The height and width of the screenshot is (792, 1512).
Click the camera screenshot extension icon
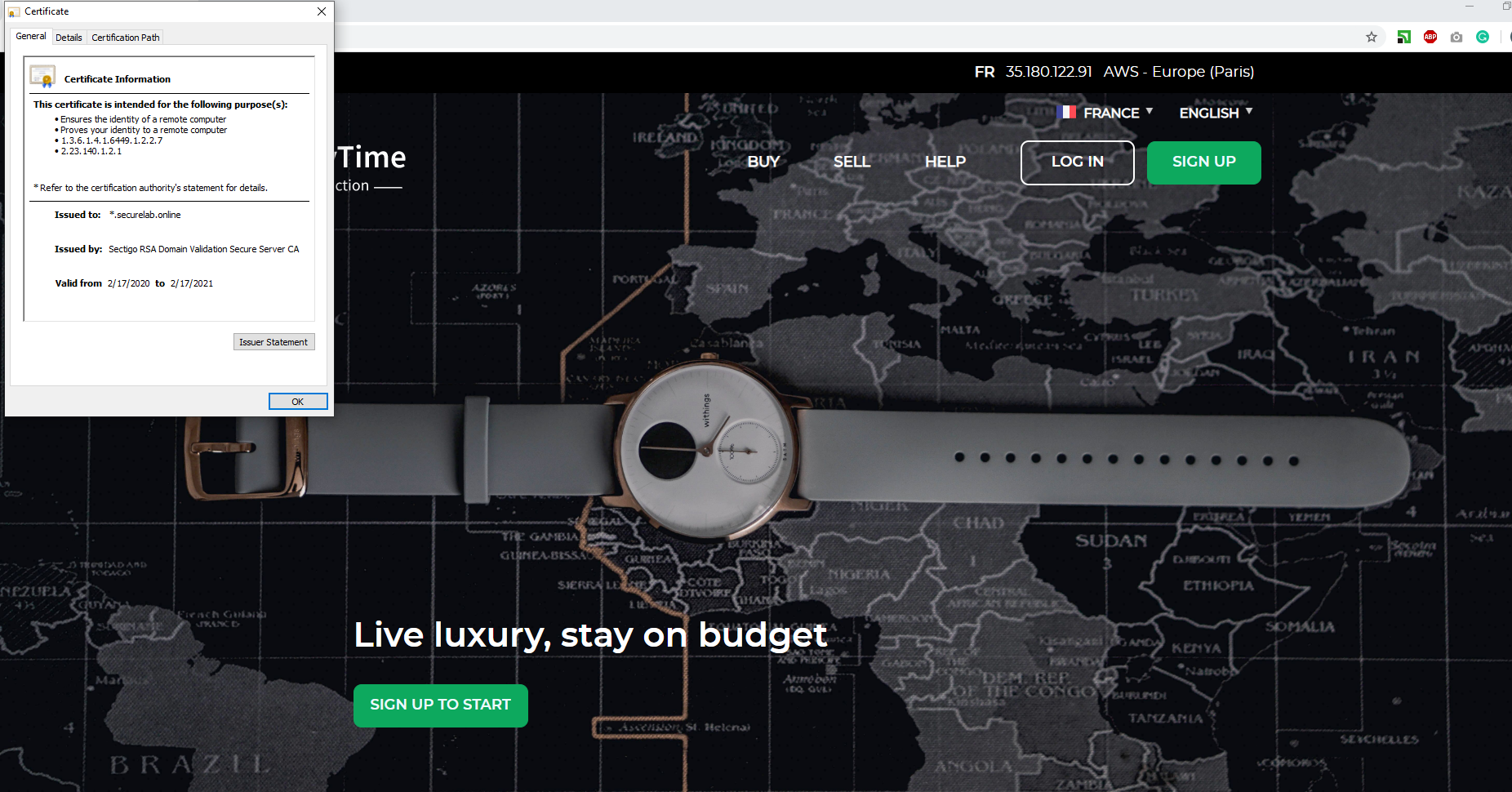pos(1456,37)
